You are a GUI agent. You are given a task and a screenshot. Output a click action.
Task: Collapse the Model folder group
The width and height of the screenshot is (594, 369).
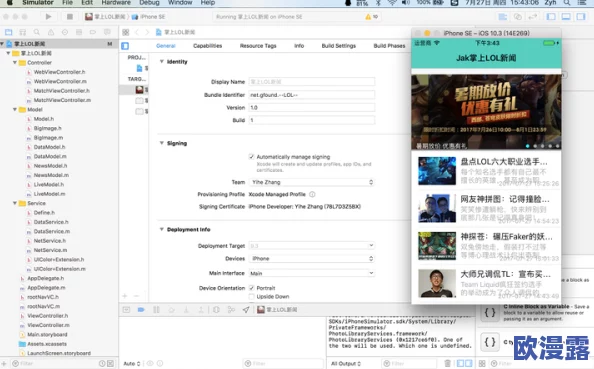[x=15, y=109]
